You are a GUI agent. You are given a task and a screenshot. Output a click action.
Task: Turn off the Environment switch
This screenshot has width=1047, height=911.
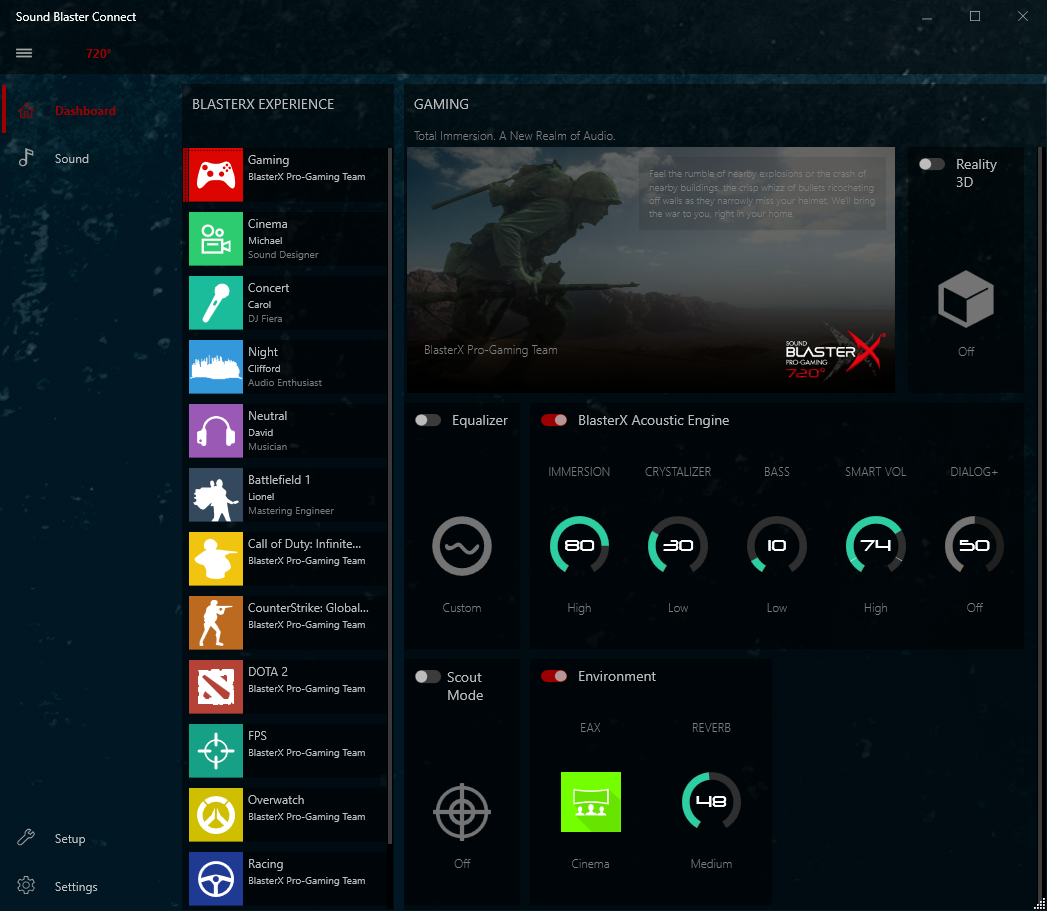(554, 676)
